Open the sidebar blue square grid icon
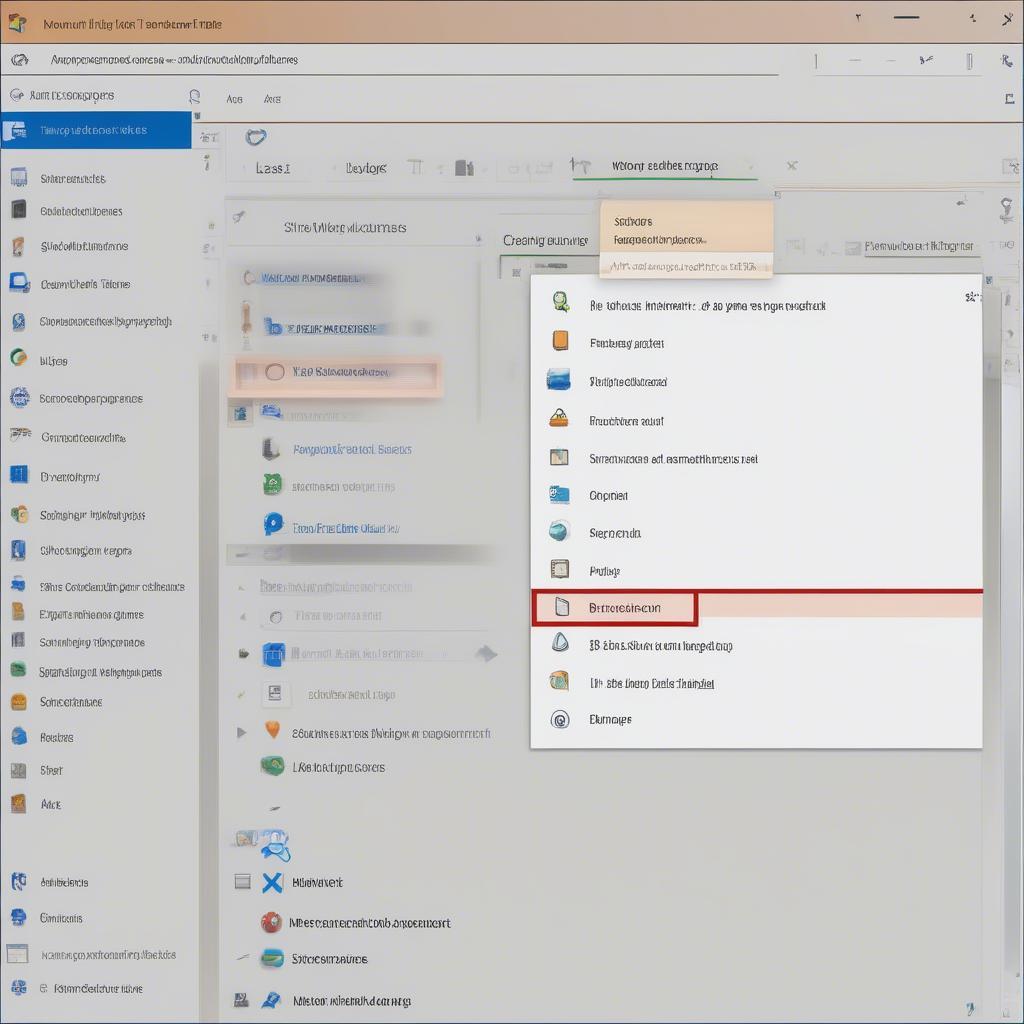This screenshot has width=1024, height=1024. (19, 475)
